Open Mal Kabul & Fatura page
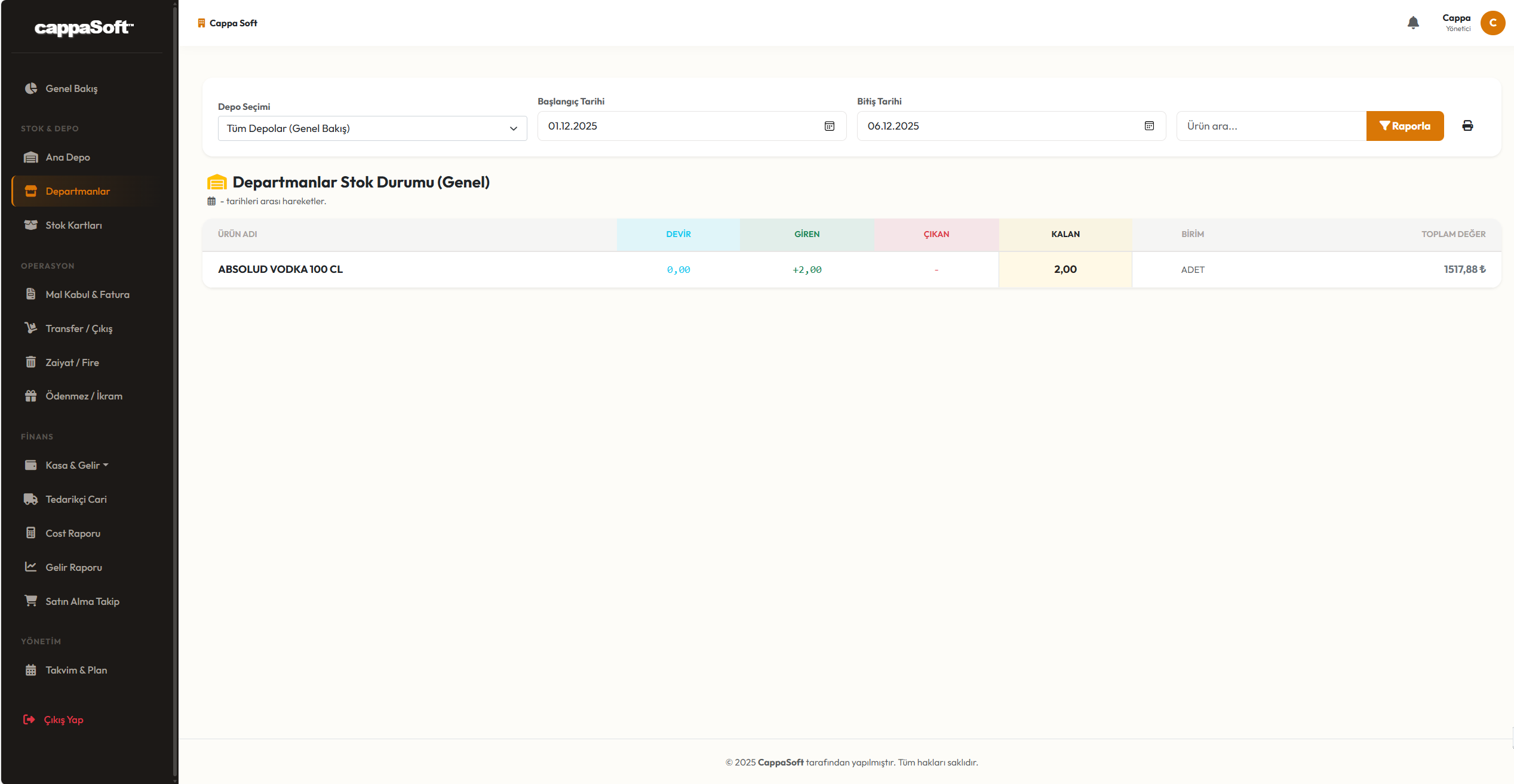Viewport: 1514px width, 784px height. coord(87,294)
